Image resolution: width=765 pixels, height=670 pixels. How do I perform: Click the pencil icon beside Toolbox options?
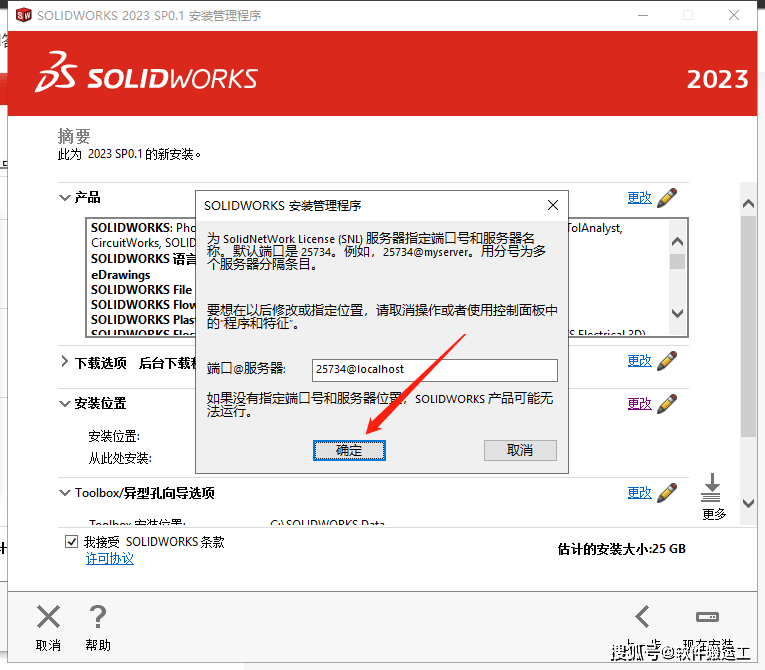667,493
